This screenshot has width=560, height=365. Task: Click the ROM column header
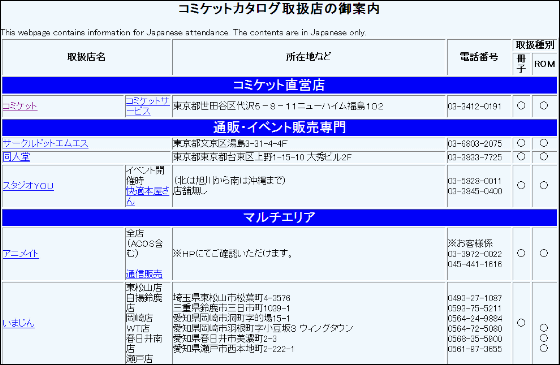(545, 64)
